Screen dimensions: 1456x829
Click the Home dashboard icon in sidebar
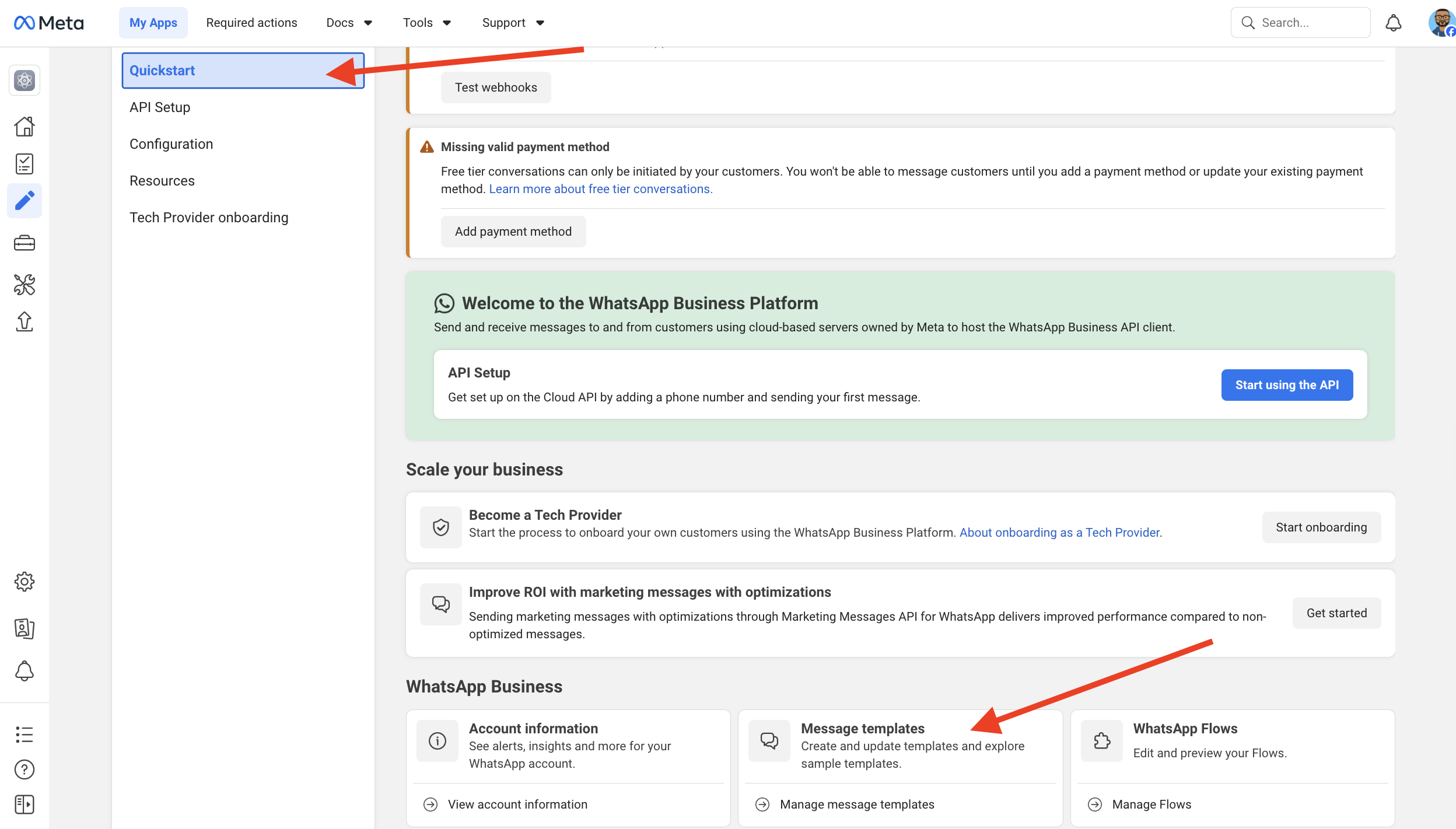[24, 126]
